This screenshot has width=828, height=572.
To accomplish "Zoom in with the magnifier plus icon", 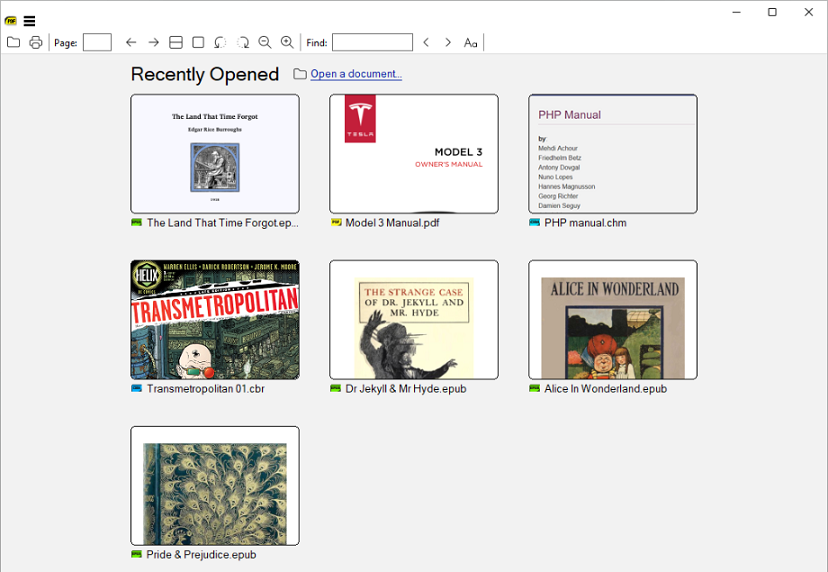I will point(287,42).
